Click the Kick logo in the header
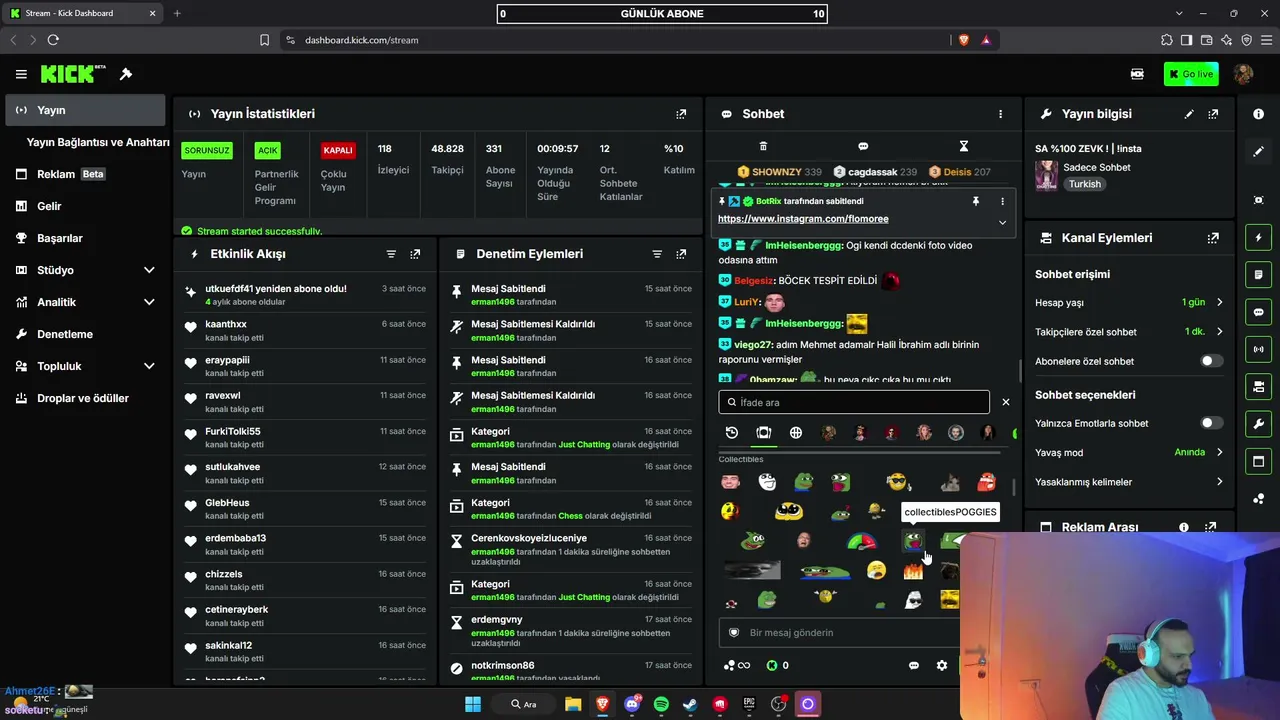Viewport: 1280px width, 720px height. (73, 74)
